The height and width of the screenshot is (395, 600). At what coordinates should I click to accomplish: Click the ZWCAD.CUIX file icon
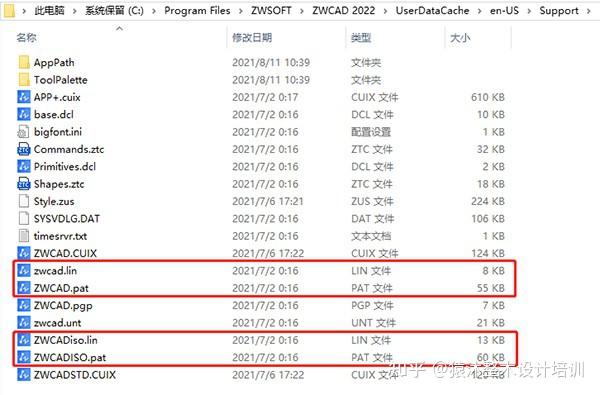click(24, 253)
